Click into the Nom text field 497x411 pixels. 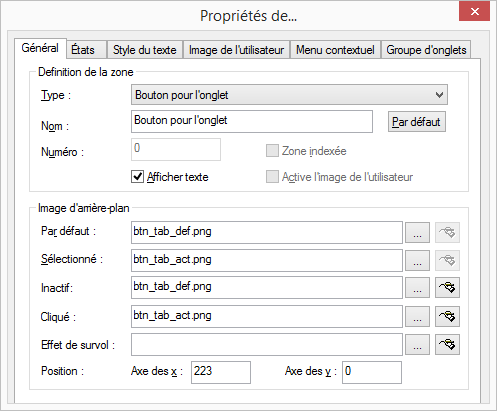click(252, 122)
